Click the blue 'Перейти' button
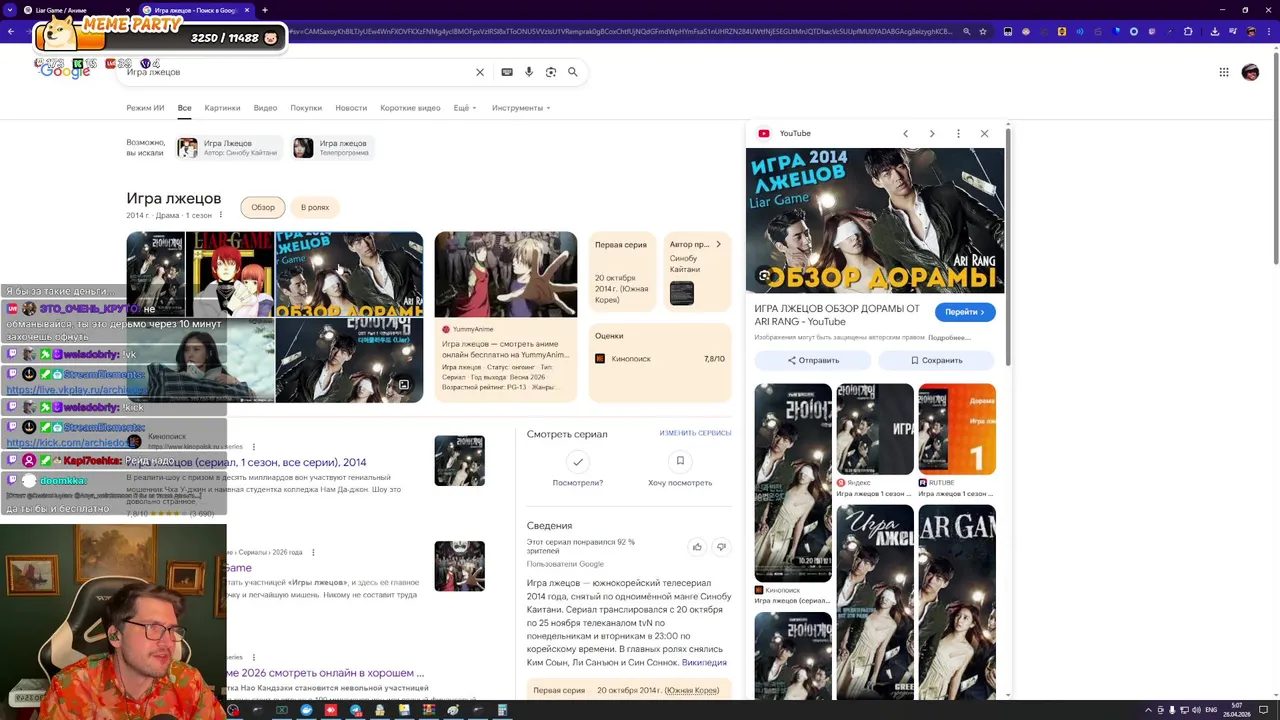 (x=965, y=312)
